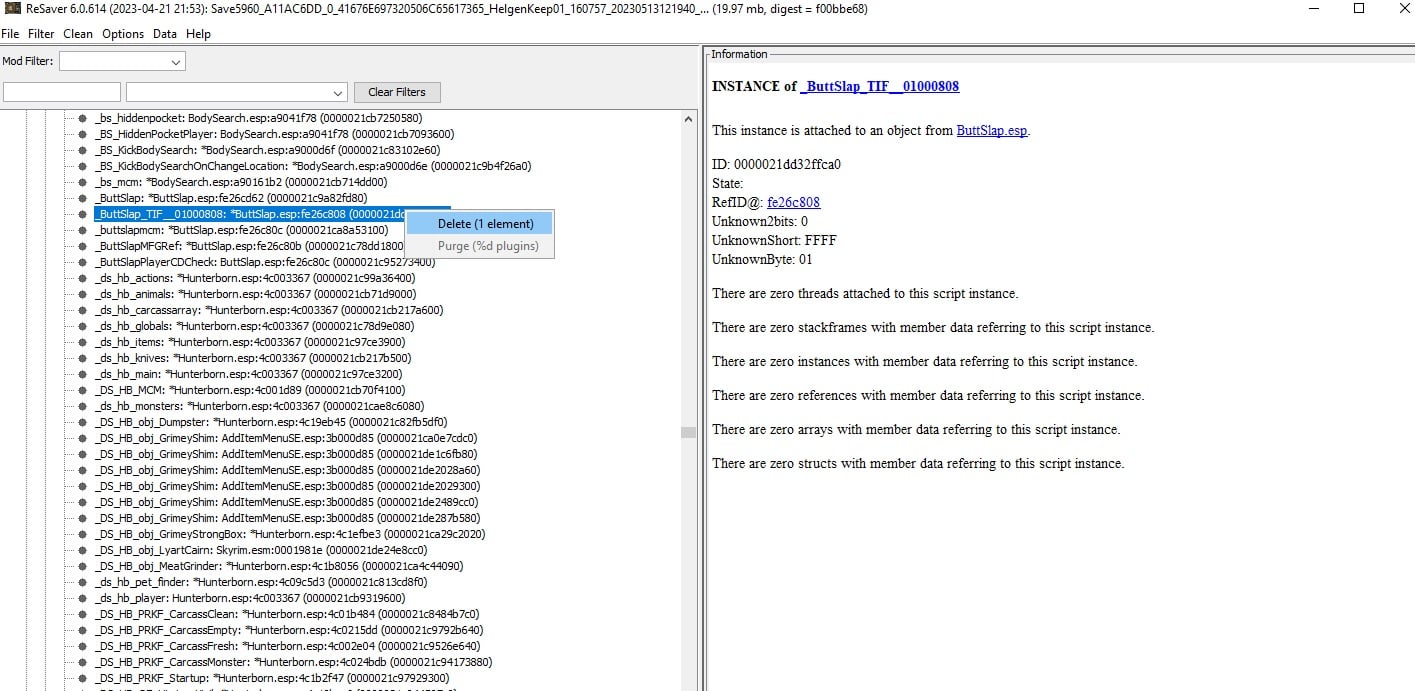Viewport: 1415px width, 691px height.
Task: Select _DS_HB_obj_GrimeyShim row ending 21ca0e7cdc0
Action: (286, 438)
